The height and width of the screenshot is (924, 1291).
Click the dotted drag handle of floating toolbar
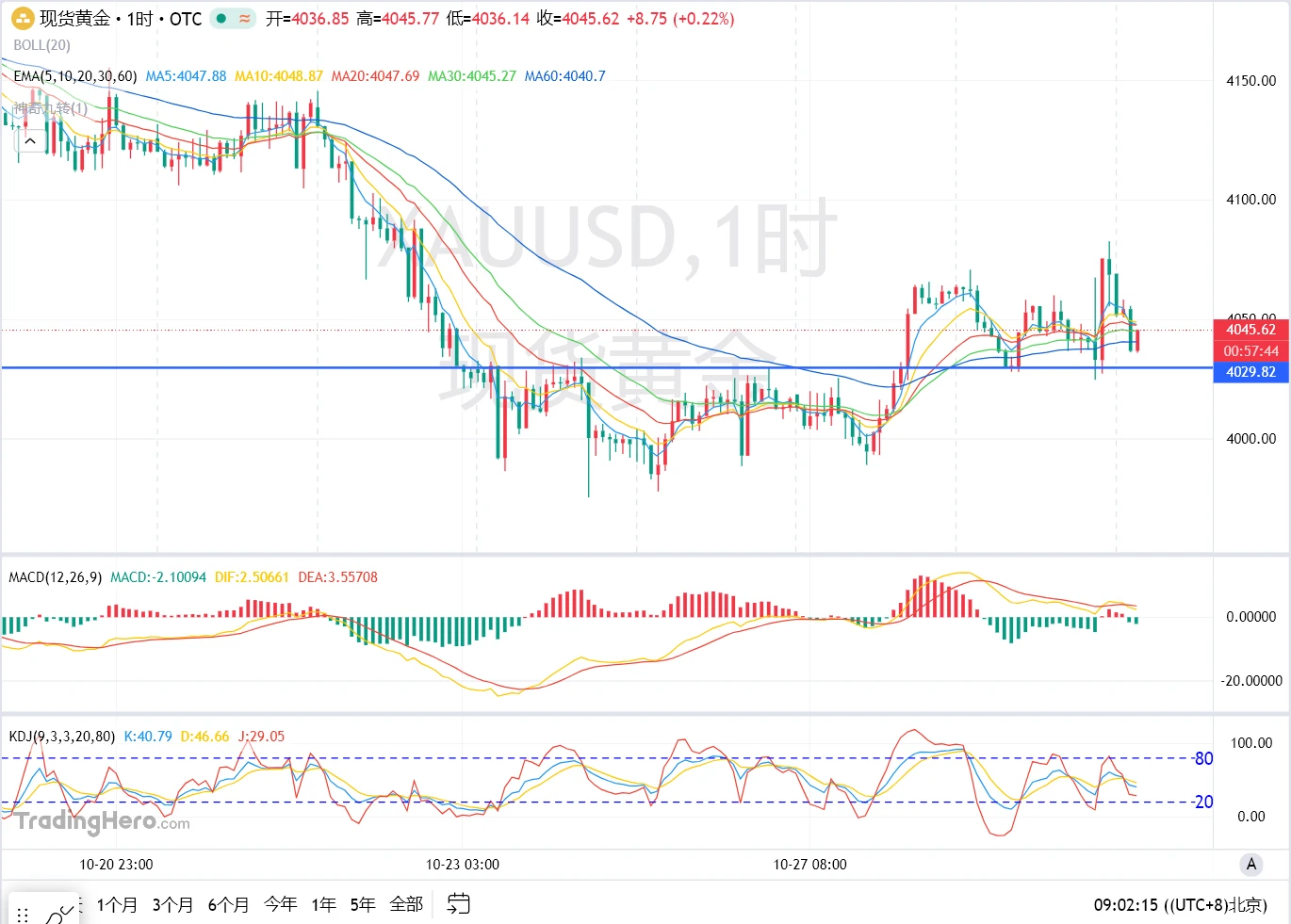[x=23, y=915]
